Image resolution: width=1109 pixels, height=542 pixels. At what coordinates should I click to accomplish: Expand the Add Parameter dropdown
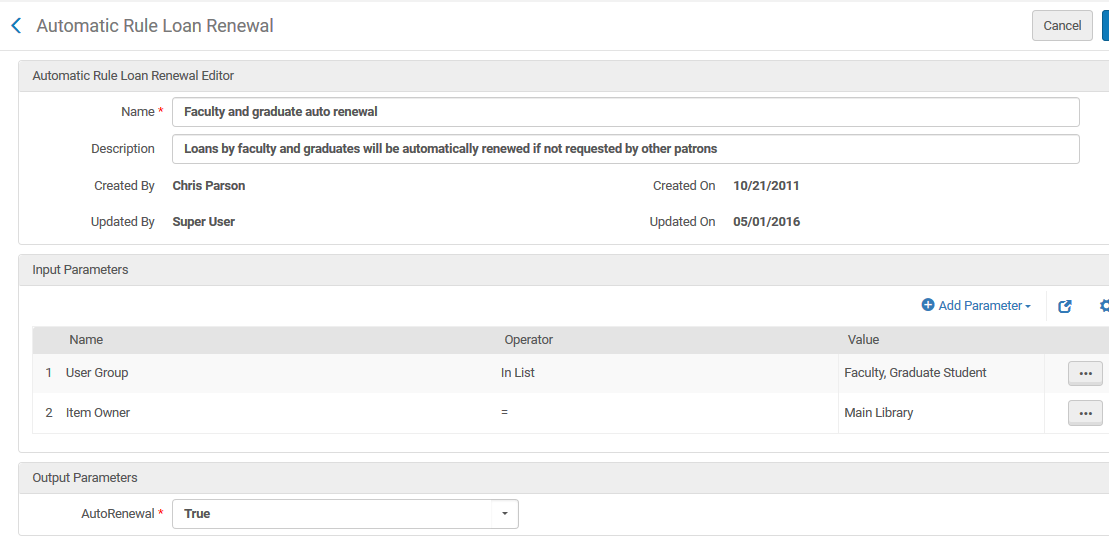[x=976, y=306]
